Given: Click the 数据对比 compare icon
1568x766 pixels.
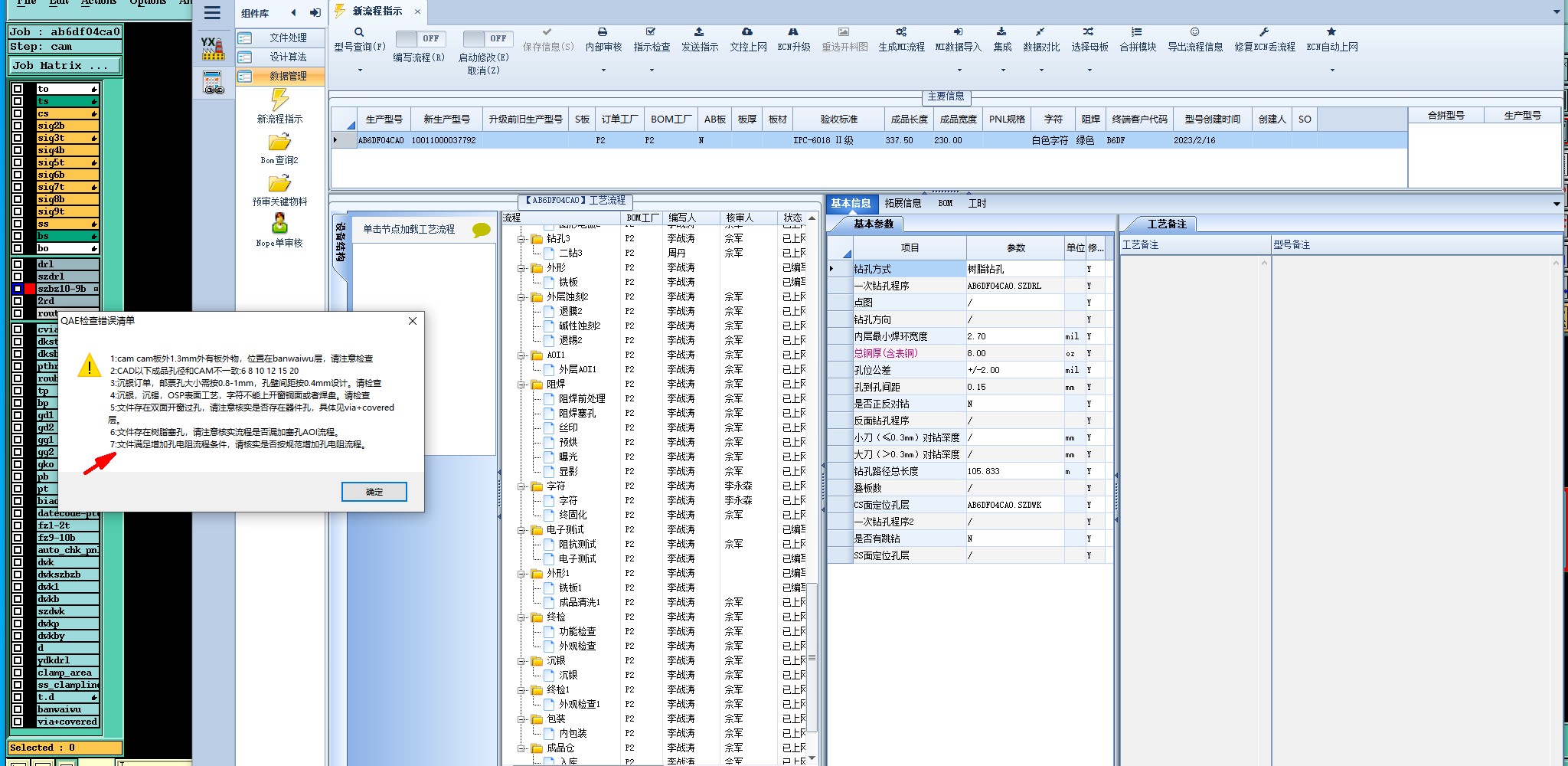Looking at the screenshot, I should pos(1040,32).
